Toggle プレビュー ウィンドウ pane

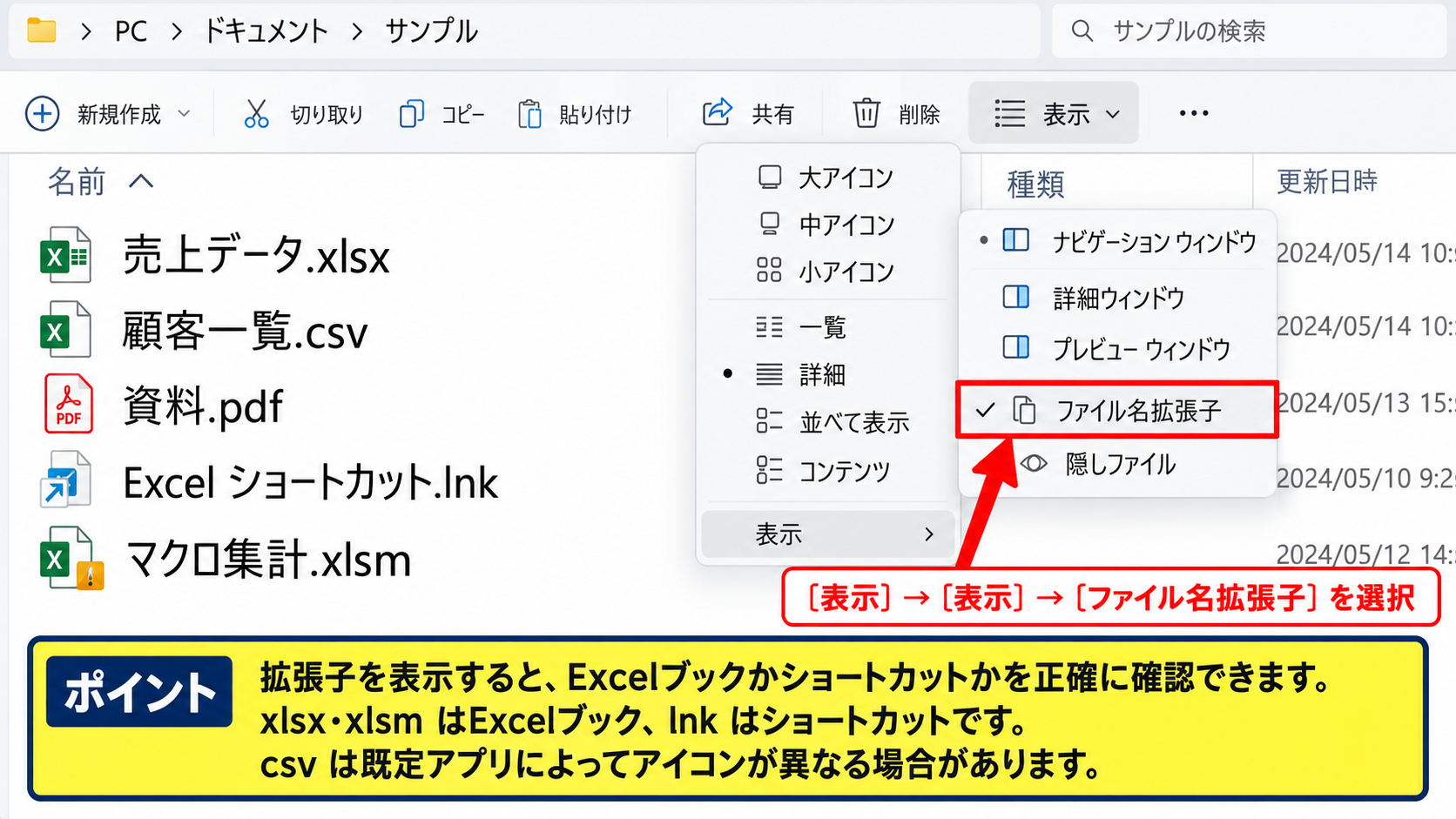click(x=1117, y=349)
